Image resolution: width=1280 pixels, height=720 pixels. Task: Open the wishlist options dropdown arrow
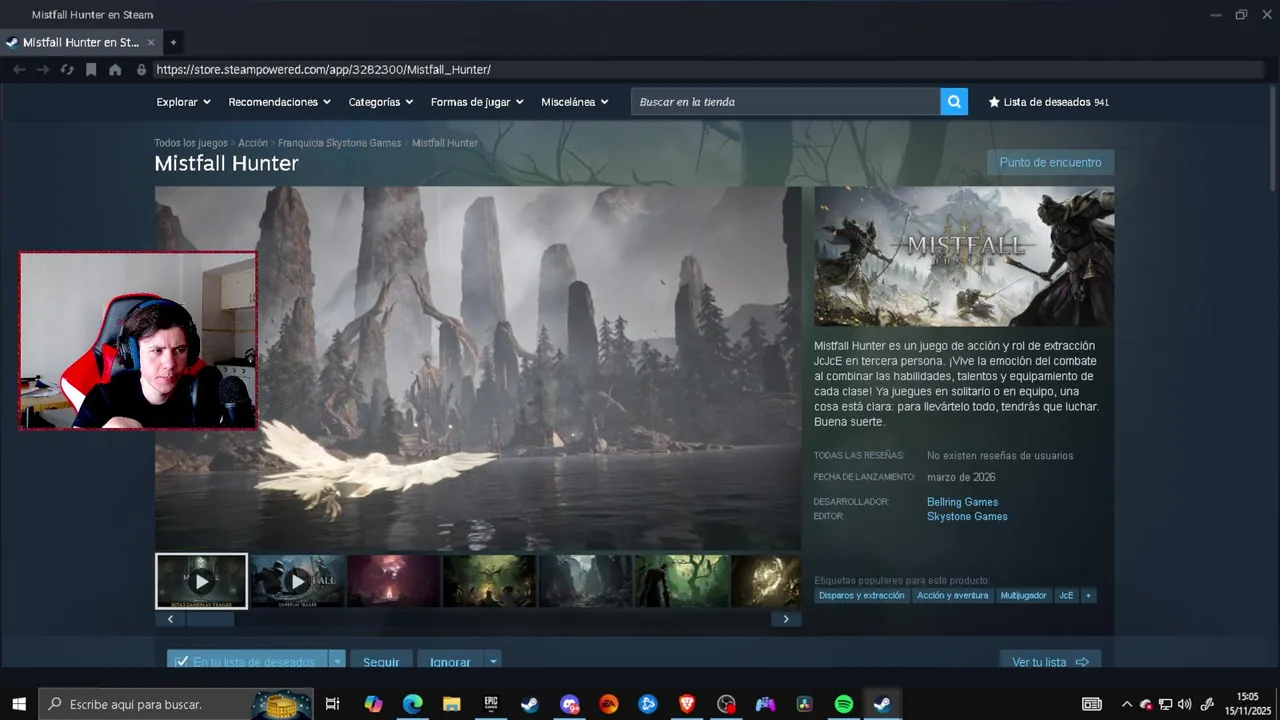[338, 662]
